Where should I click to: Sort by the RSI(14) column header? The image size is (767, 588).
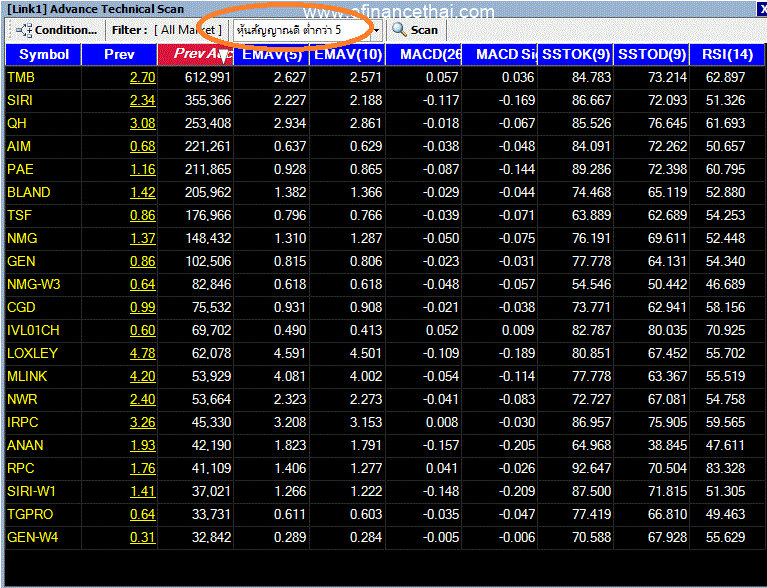pos(727,54)
